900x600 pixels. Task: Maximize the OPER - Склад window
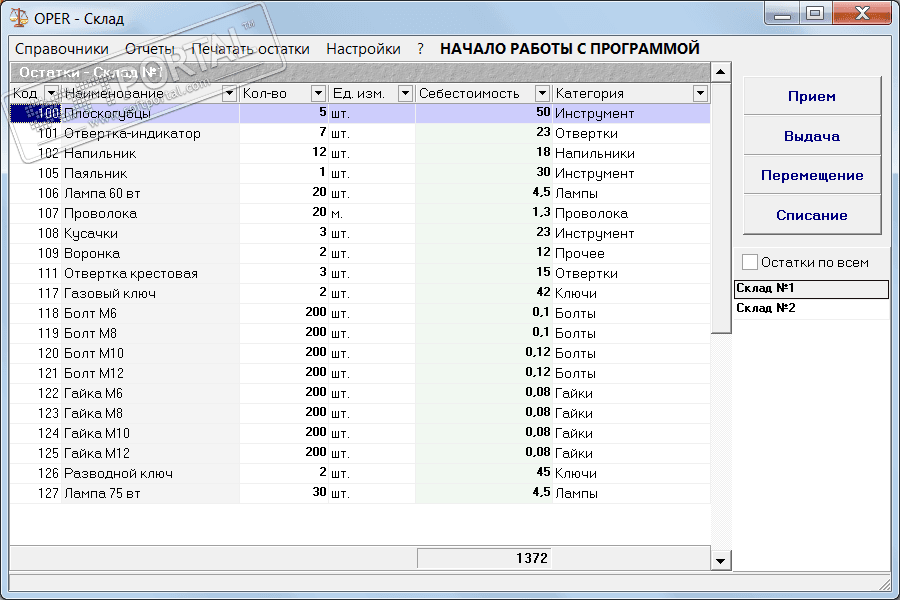click(815, 14)
